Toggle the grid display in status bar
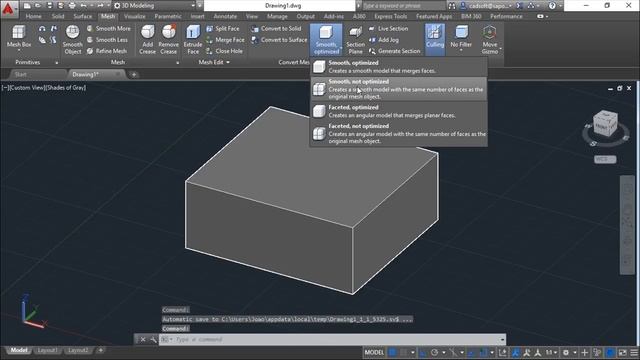640x360 pixels. pyautogui.click(x=392, y=352)
